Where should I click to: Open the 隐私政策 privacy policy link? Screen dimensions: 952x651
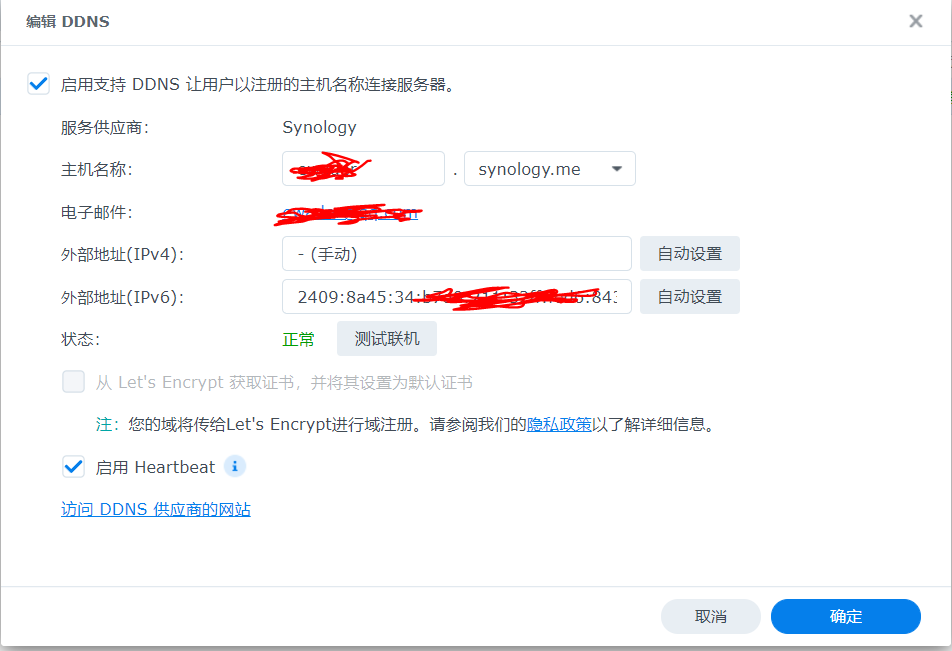click(x=559, y=424)
